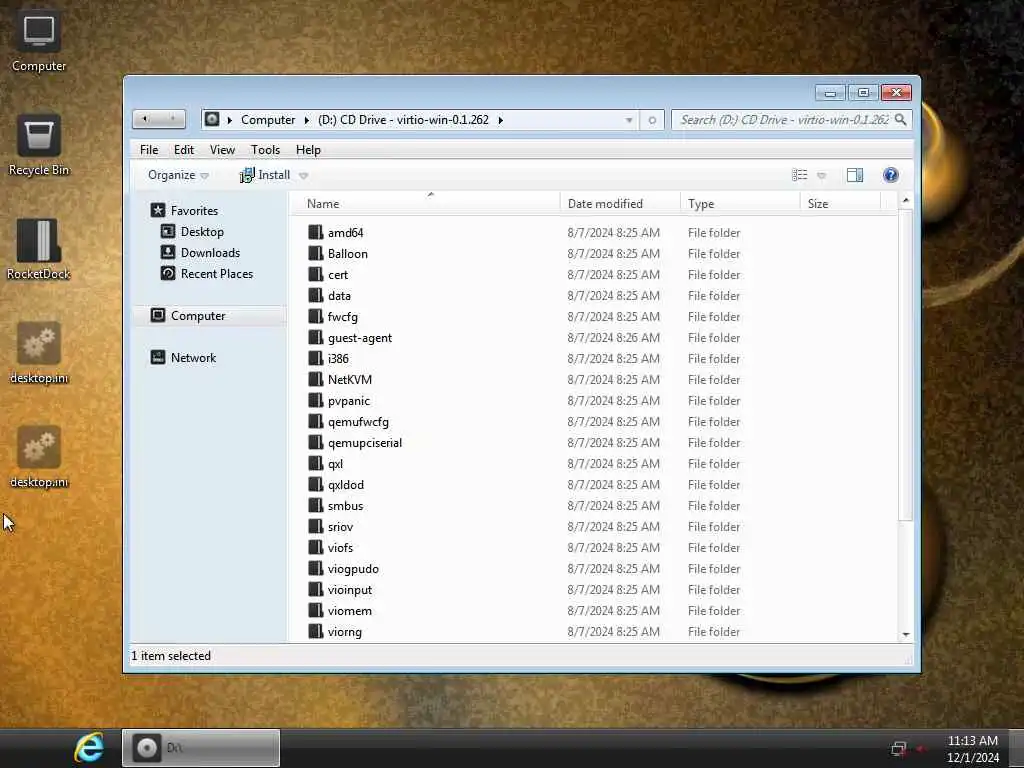This screenshot has height=768, width=1024.
Task: Click the data folder icon
Action: tap(316, 295)
